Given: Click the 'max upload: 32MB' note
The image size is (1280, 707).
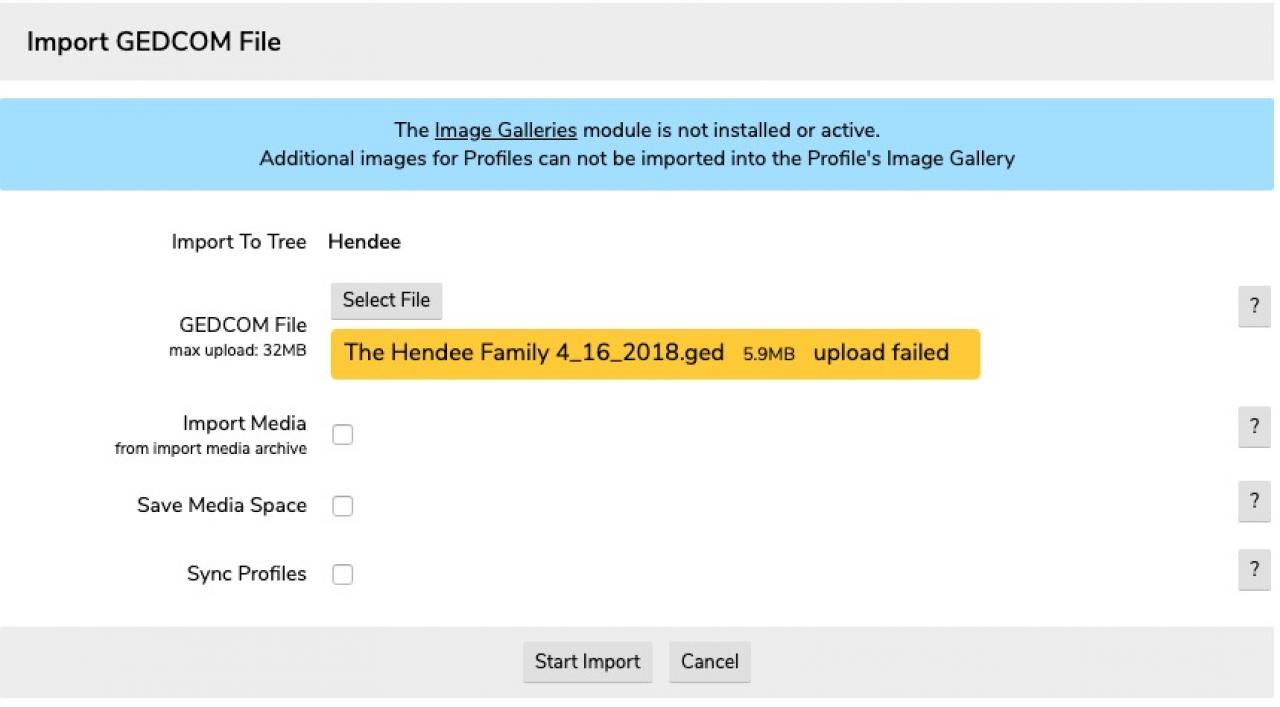Looking at the screenshot, I should (237, 350).
